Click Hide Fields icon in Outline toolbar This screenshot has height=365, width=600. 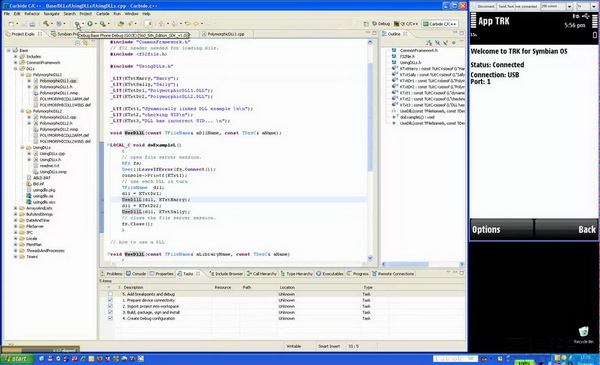pyautogui.click(x=437, y=43)
